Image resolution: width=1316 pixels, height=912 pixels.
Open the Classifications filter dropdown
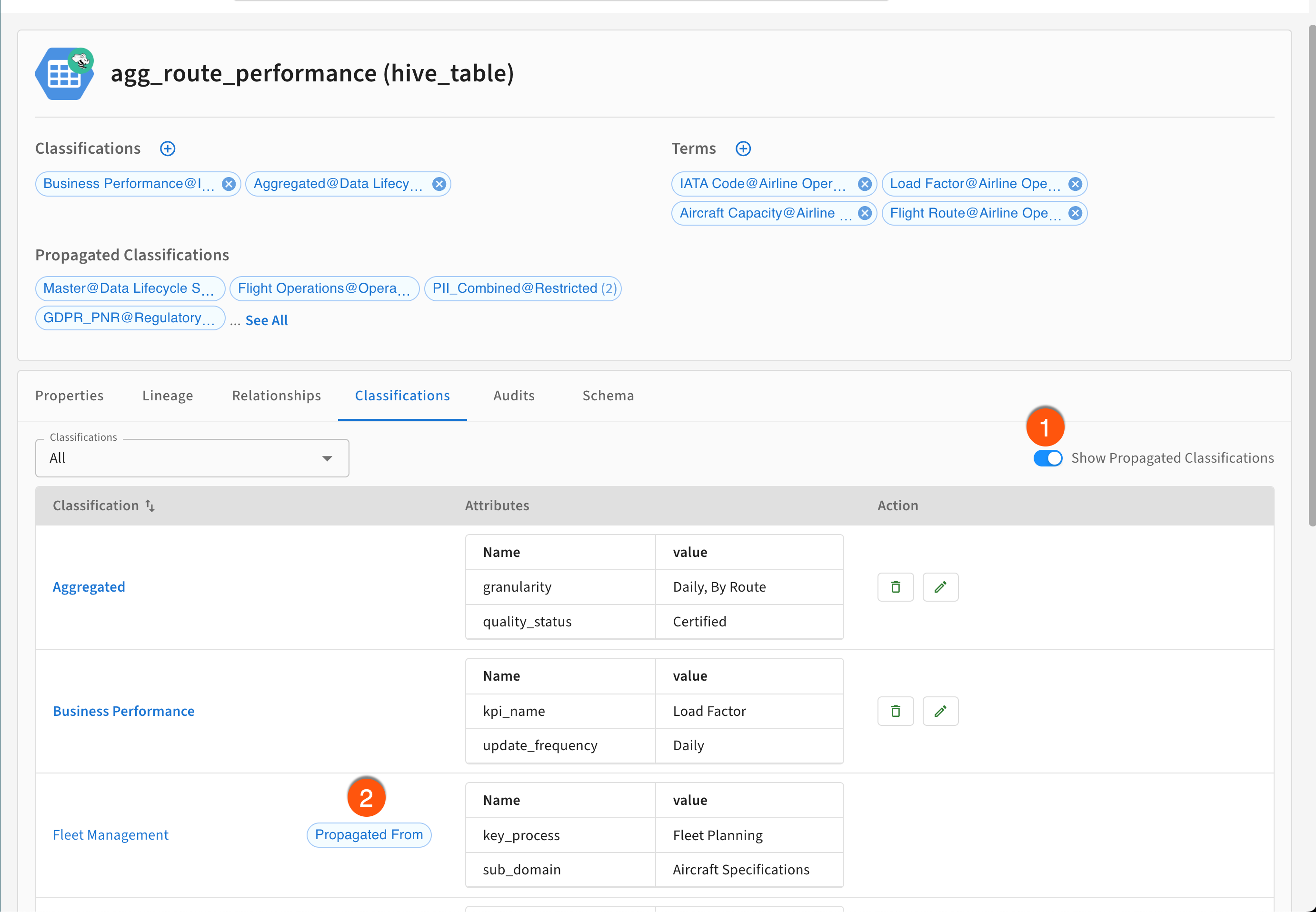pyautogui.click(x=192, y=458)
